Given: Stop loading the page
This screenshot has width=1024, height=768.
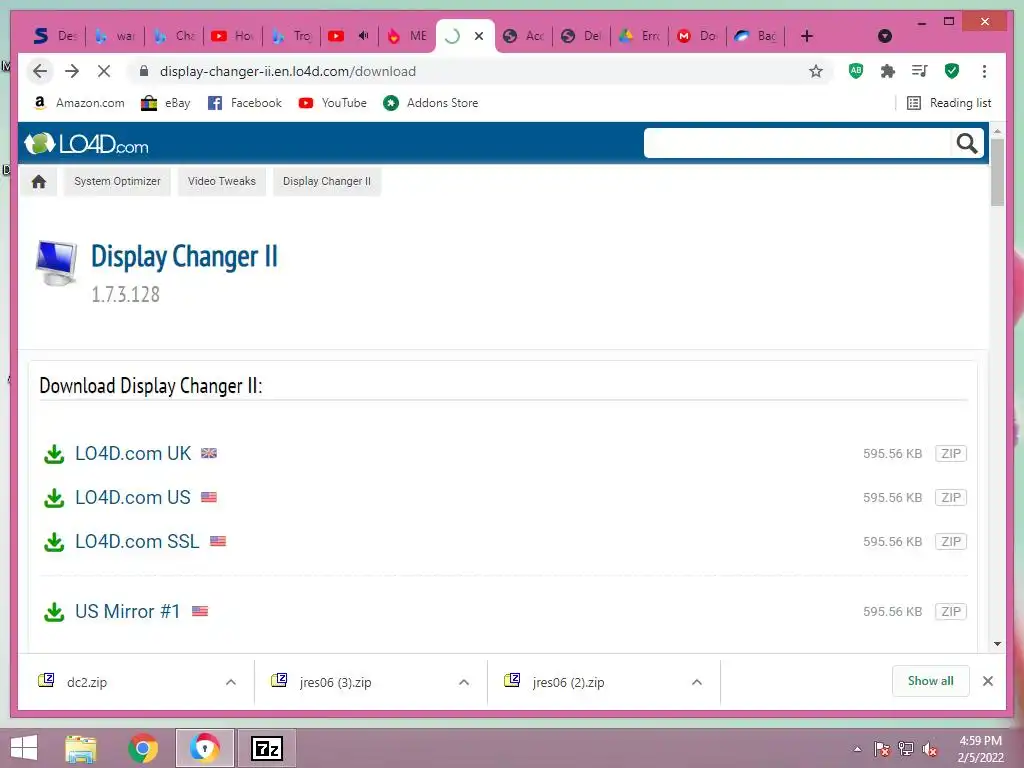Looking at the screenshot, I should tap(104, 71).
